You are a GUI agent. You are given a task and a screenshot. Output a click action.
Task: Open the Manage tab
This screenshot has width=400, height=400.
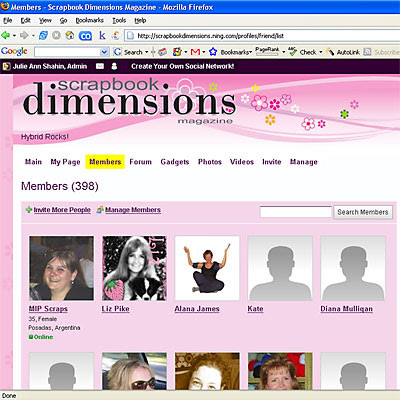pos(304,162)
